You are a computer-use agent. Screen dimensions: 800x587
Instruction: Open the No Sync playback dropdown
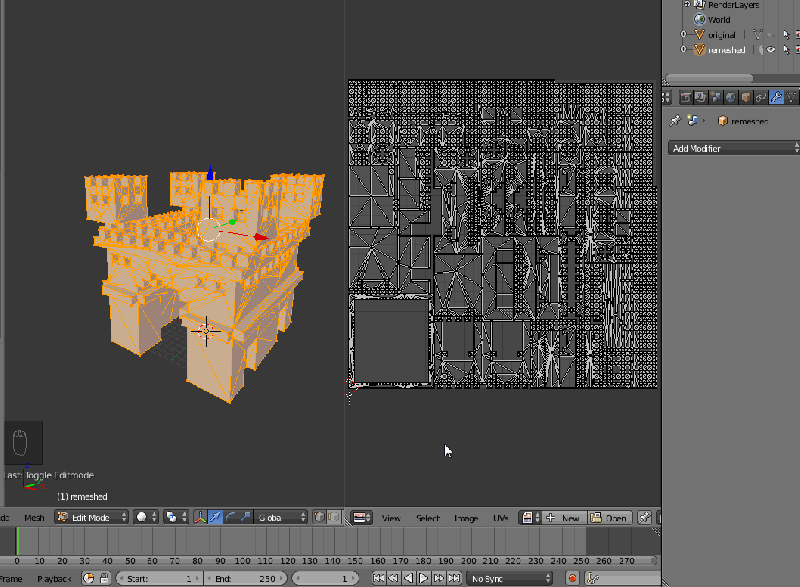[510, 577]
